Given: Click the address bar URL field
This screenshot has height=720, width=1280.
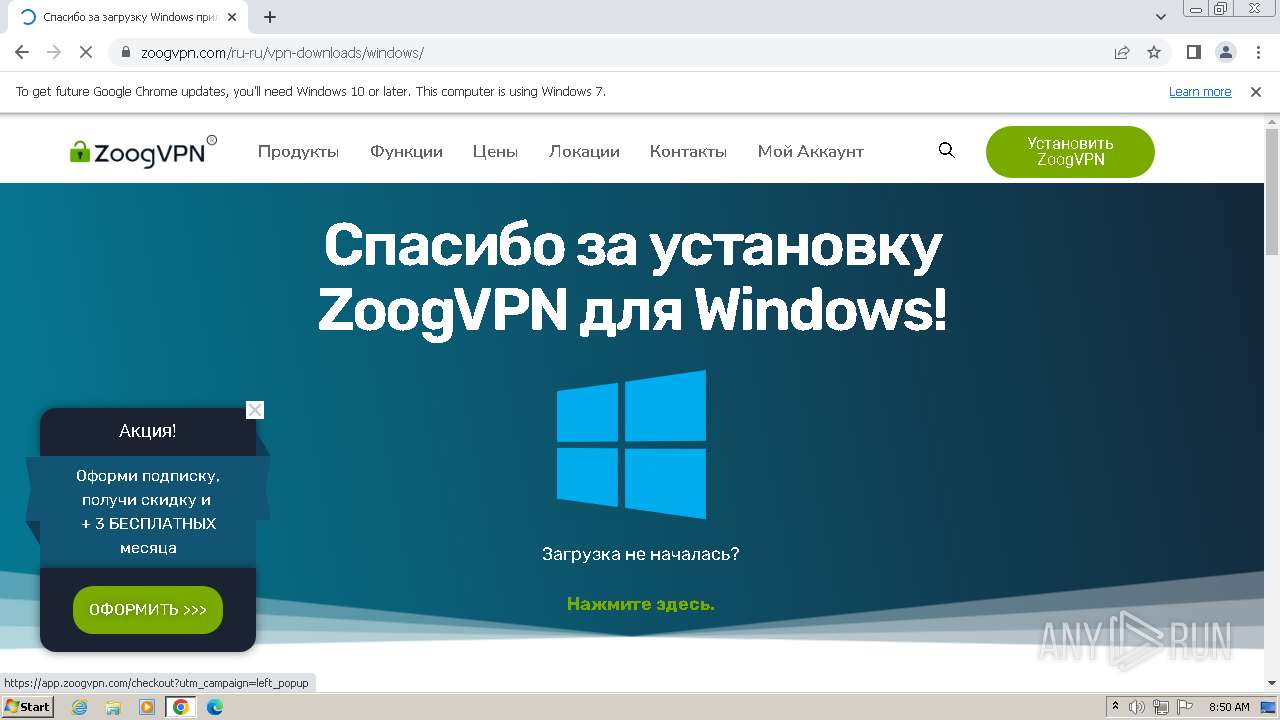Looking at the screenshot, I should (620, 53).
